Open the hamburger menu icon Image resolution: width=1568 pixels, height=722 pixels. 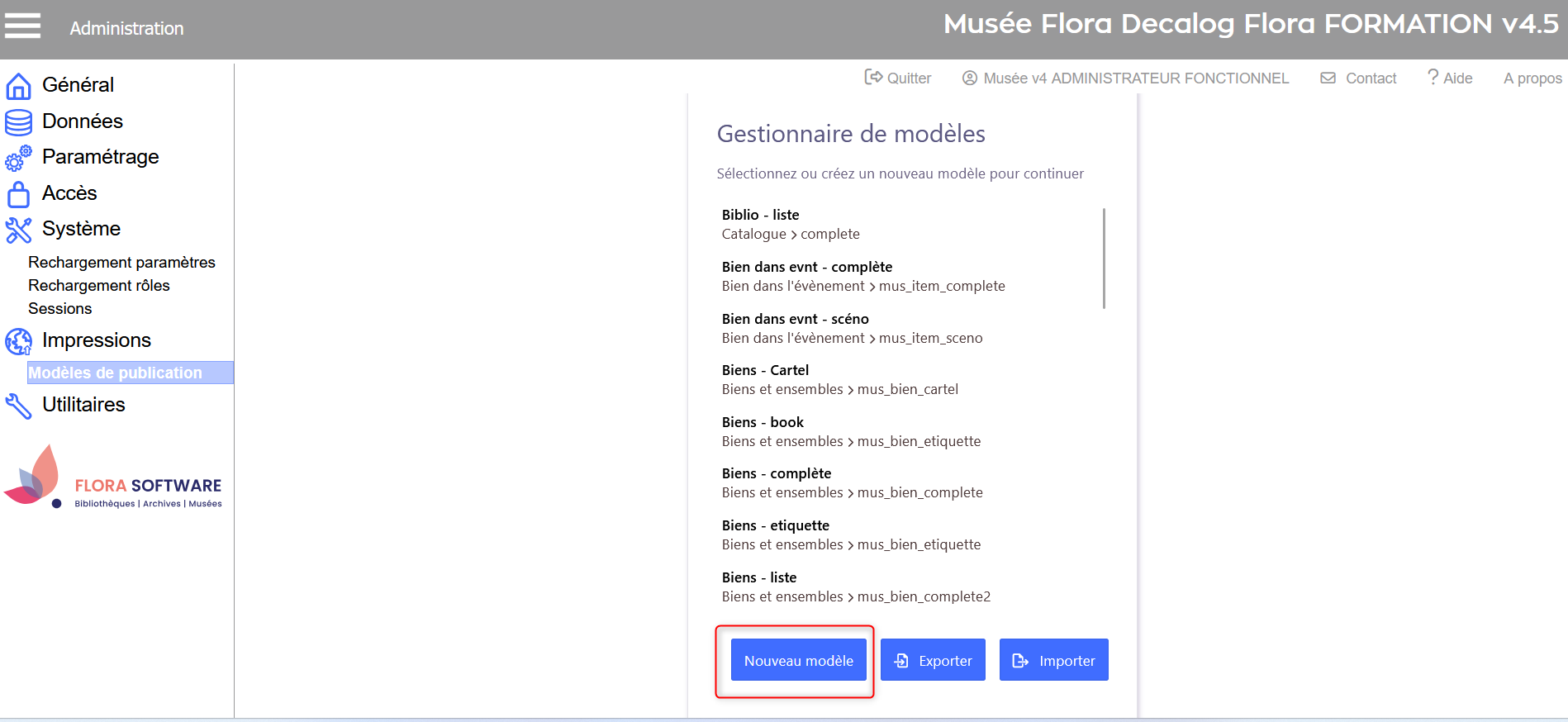tap(22, 26)
